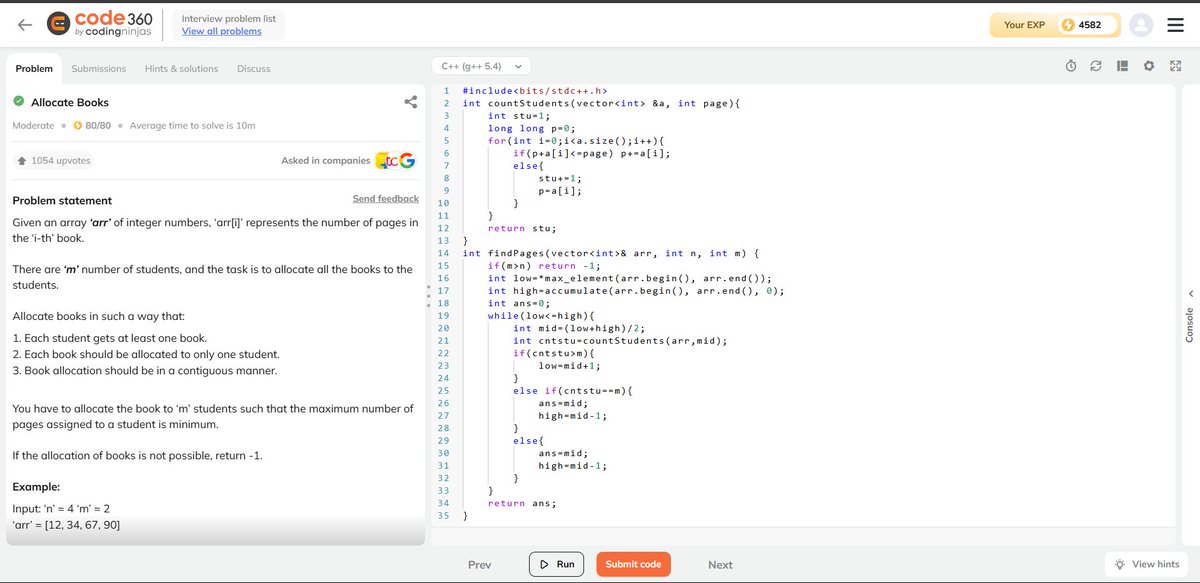This screenshot has height=583, width=1200.
Task: Reset code with the refresh icon
Action: coord(1095,66)
